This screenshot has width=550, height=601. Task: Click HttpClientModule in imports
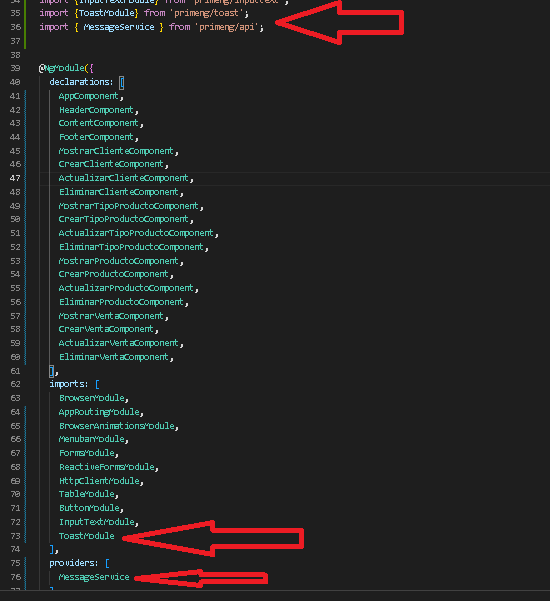(x=99, y=481)
